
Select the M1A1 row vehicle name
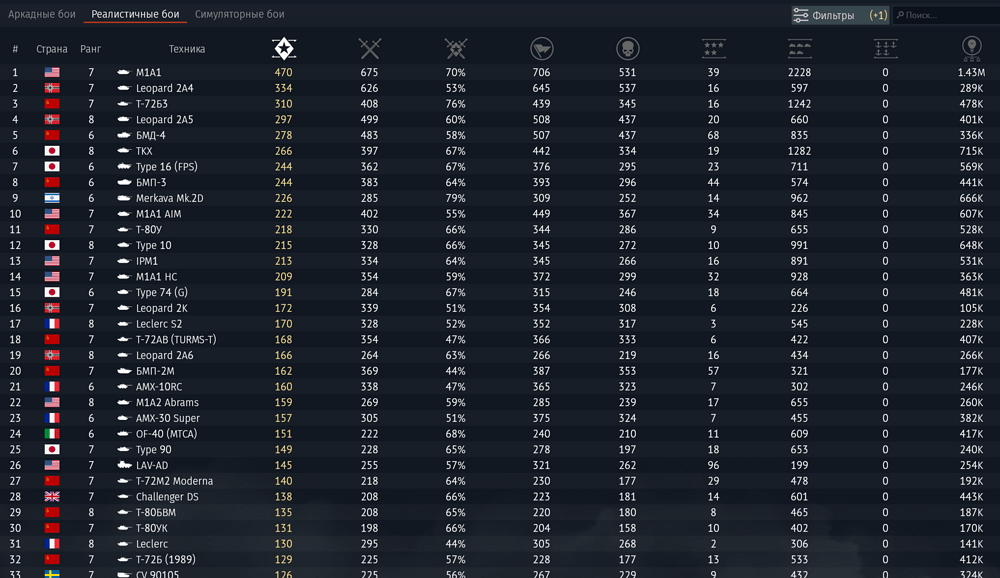tap(151, 73)
